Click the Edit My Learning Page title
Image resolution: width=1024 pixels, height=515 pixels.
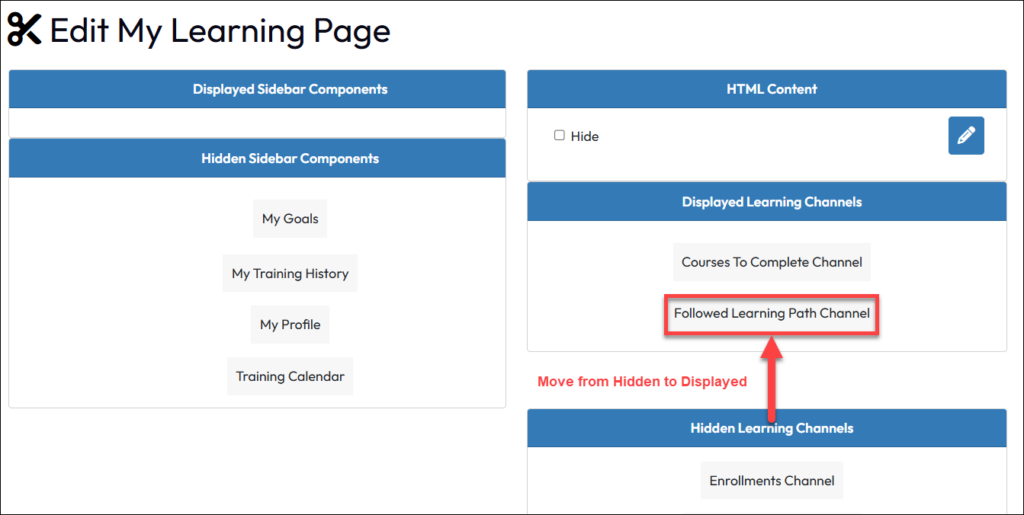click(x=220, y=31)
